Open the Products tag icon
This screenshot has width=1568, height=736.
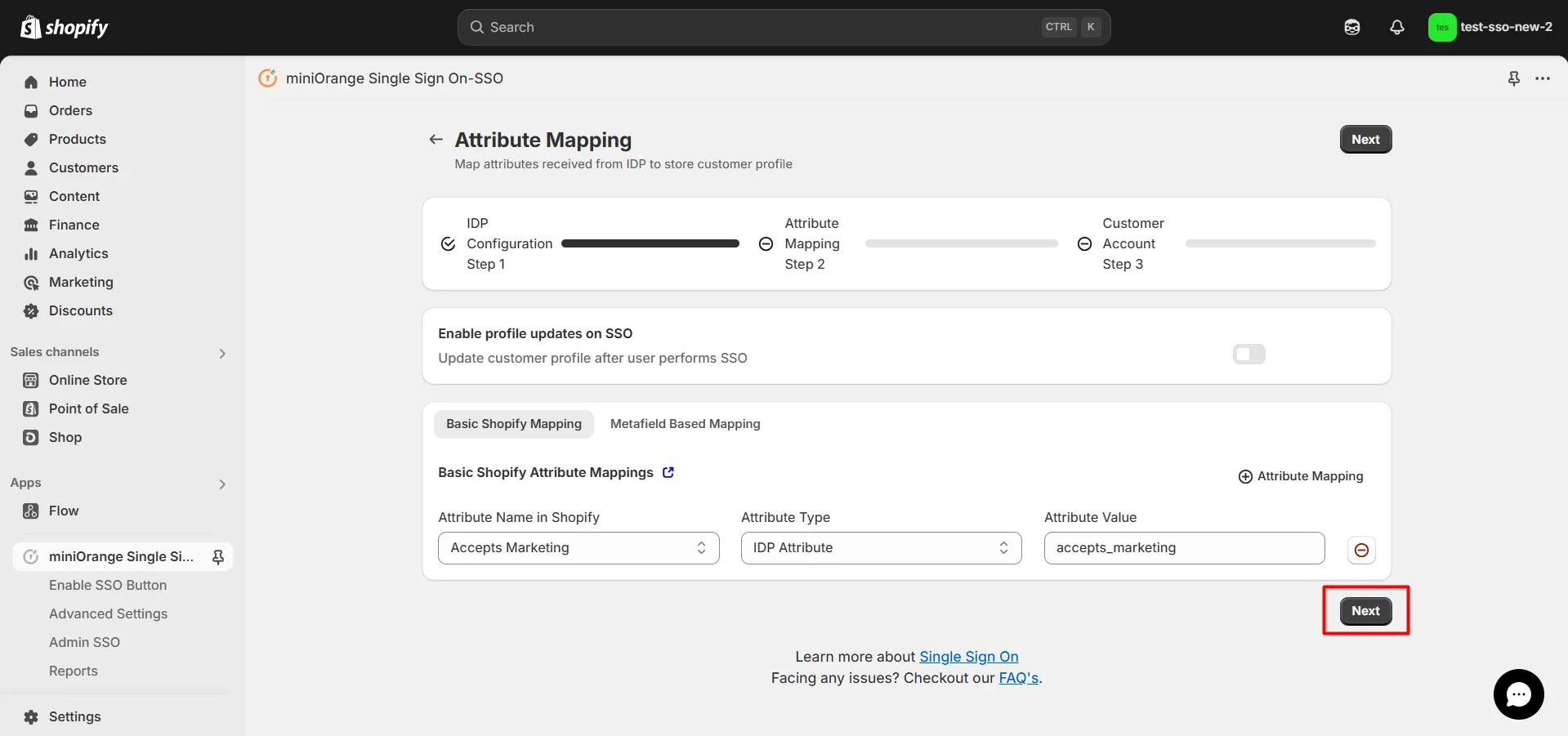[x=31, y=139]
